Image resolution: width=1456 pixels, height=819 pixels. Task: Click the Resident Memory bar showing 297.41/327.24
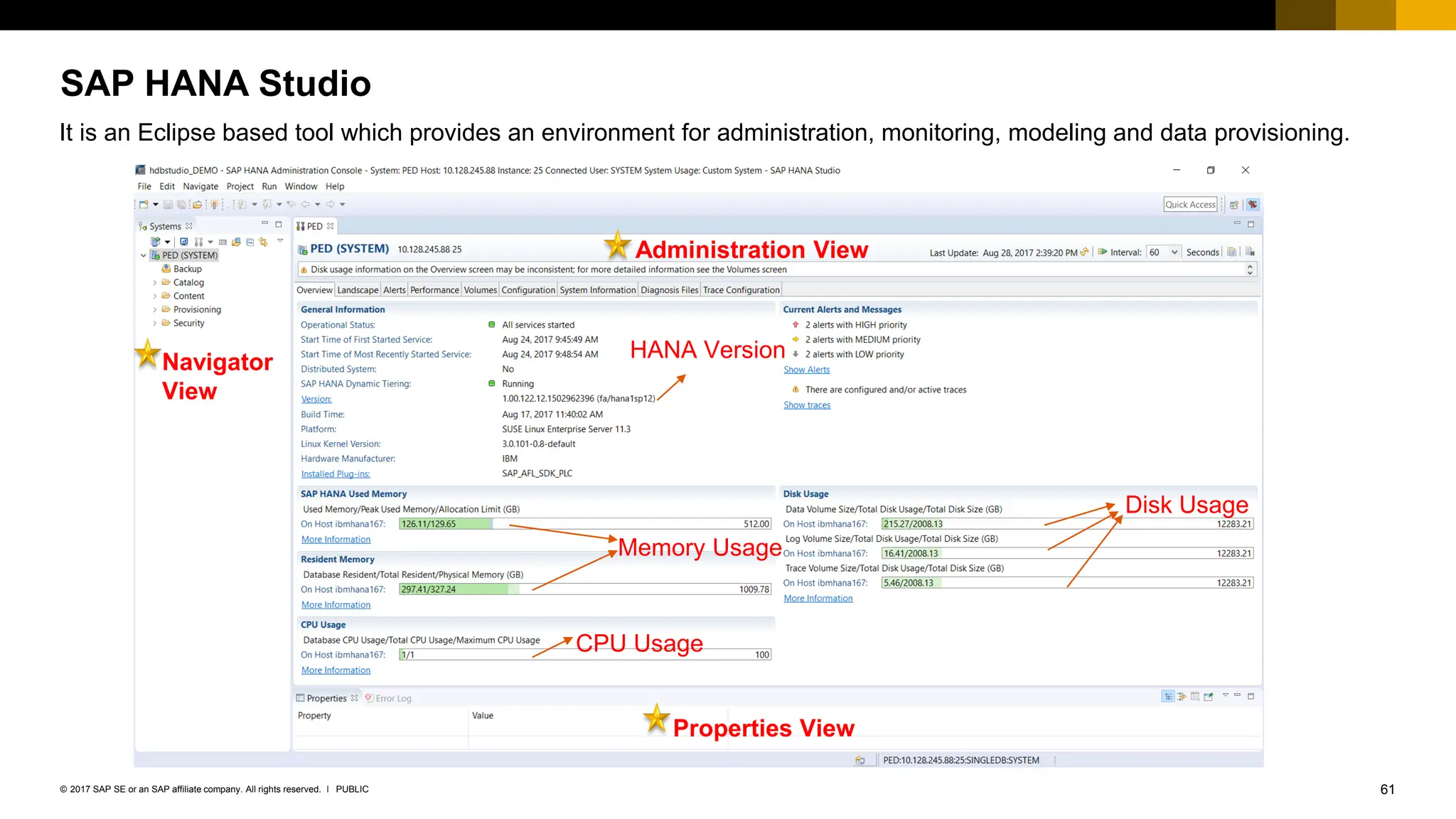(x=585, y=589)
